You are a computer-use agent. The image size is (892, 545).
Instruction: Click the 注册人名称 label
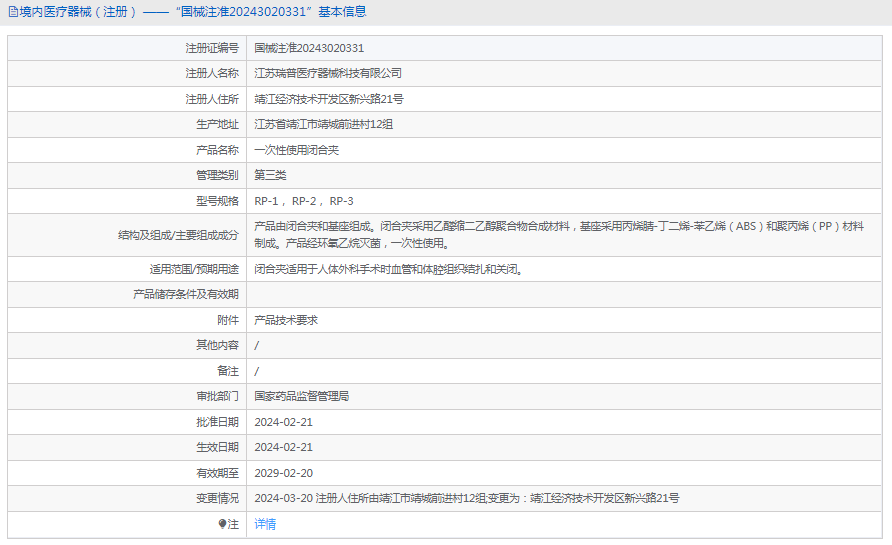212,73
